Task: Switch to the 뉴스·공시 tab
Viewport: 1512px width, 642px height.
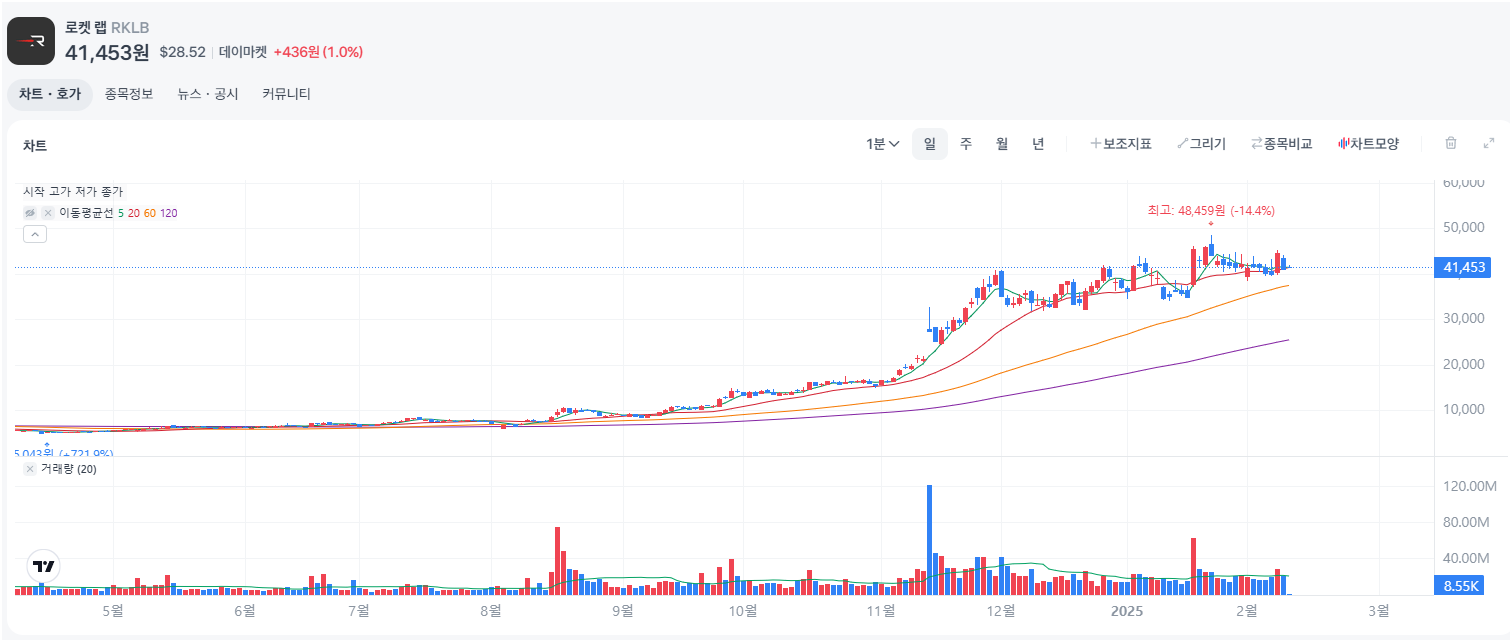Action: pyautogui.click(x=207, y=93)
